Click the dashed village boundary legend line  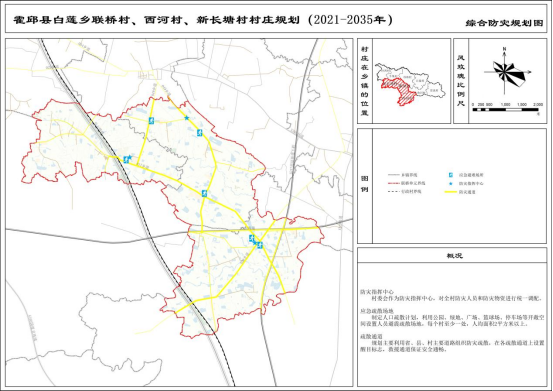pyautogui.click(x=394, y=192)
